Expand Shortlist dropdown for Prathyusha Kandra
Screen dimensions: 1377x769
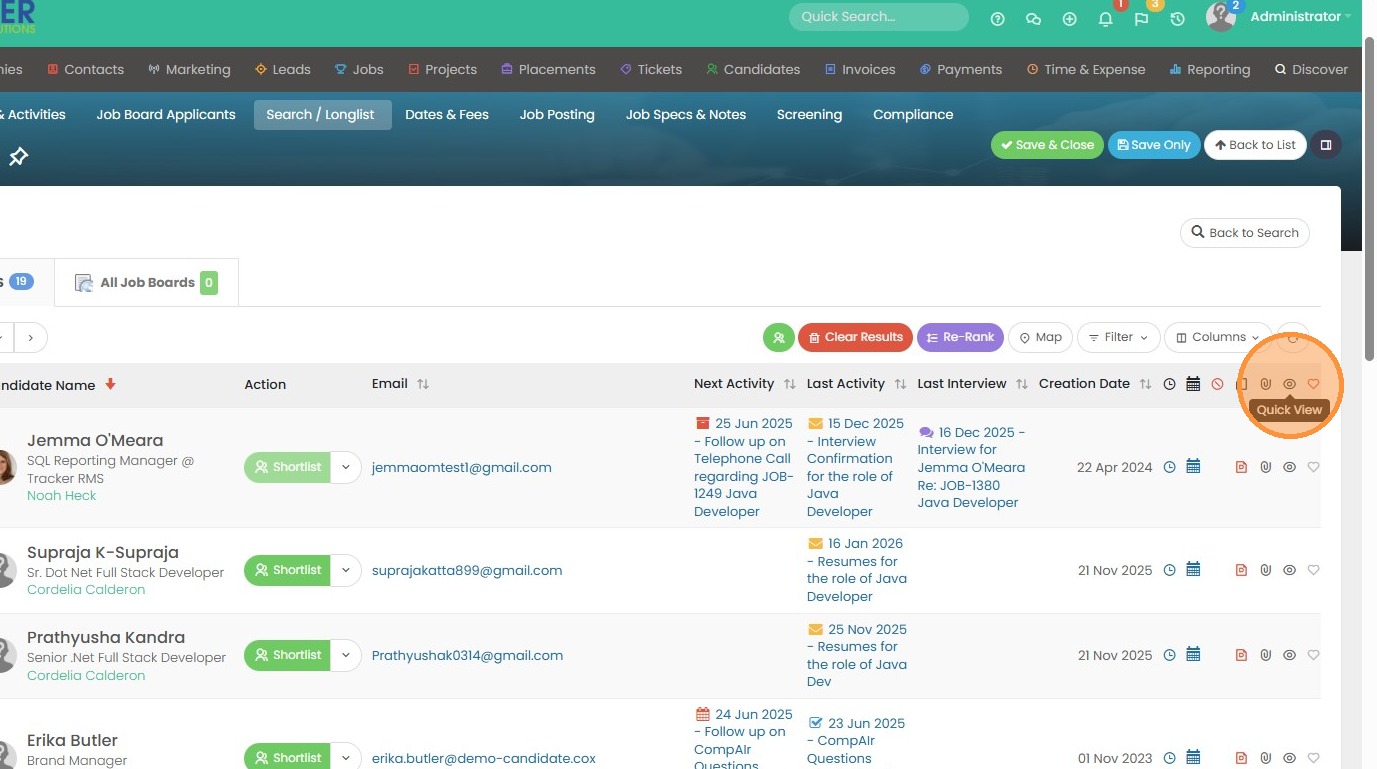346,655
